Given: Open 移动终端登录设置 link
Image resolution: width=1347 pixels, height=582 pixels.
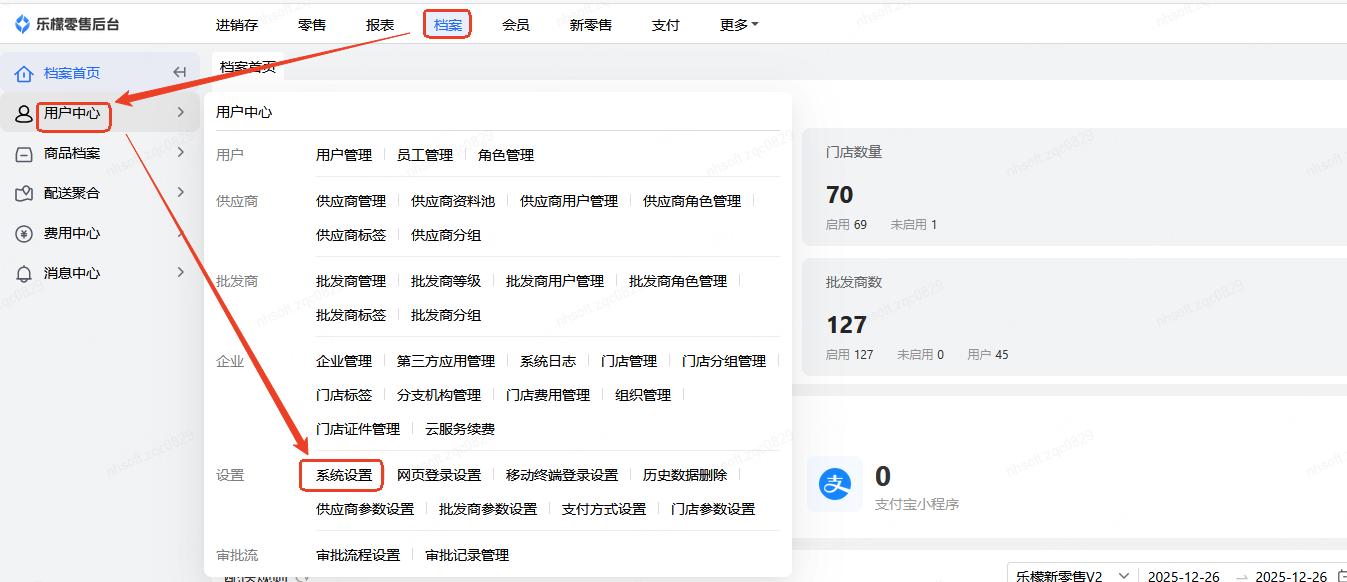Looking at the screenshot, I should [562, 475].
